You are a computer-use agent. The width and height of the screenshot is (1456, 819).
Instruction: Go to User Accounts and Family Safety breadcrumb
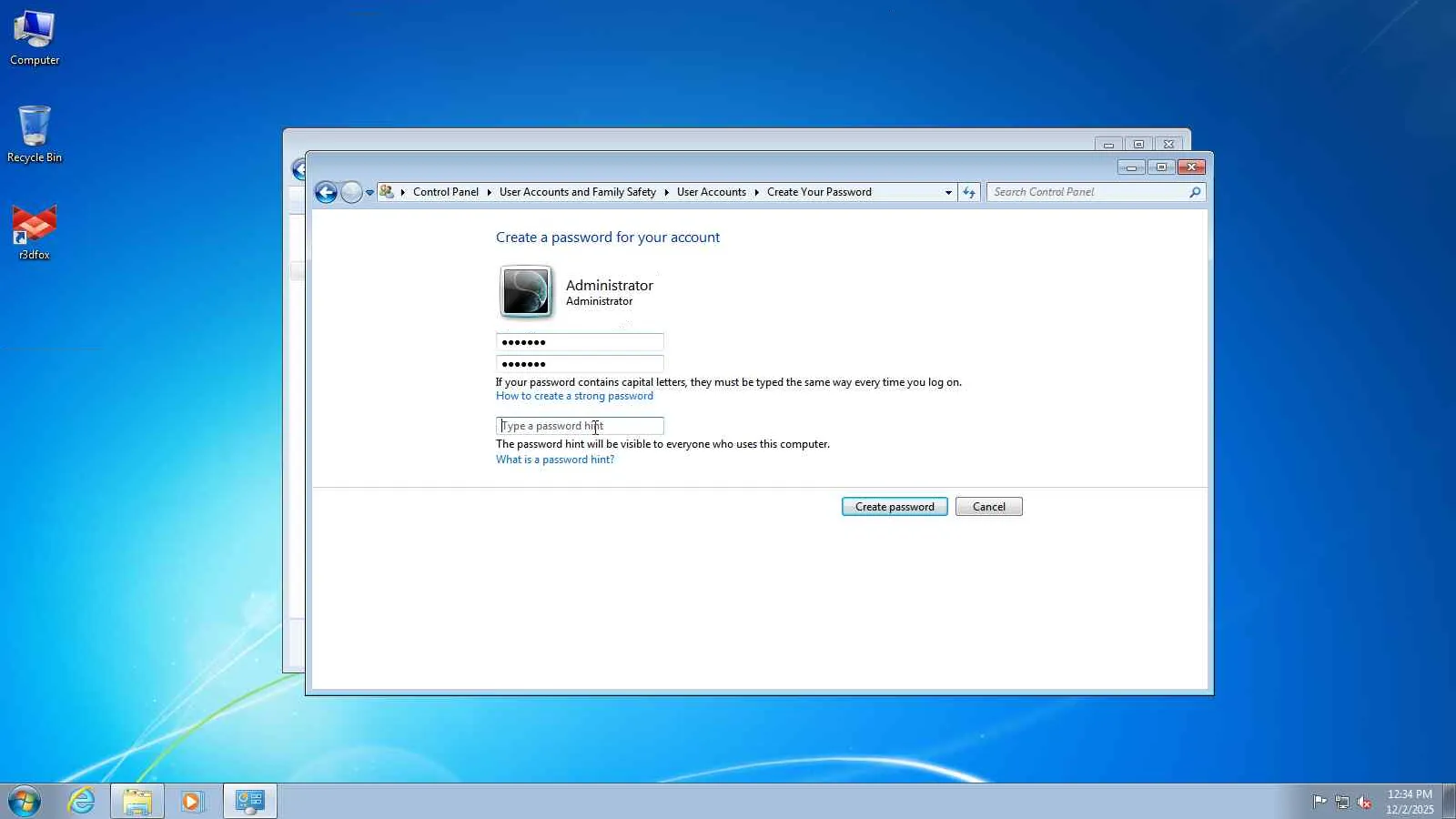tap(578, 192)
